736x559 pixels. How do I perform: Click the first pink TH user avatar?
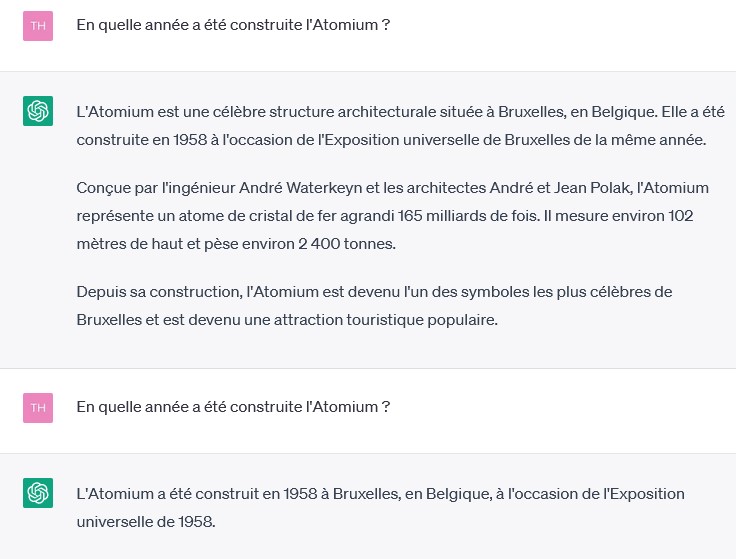point(38,25)
